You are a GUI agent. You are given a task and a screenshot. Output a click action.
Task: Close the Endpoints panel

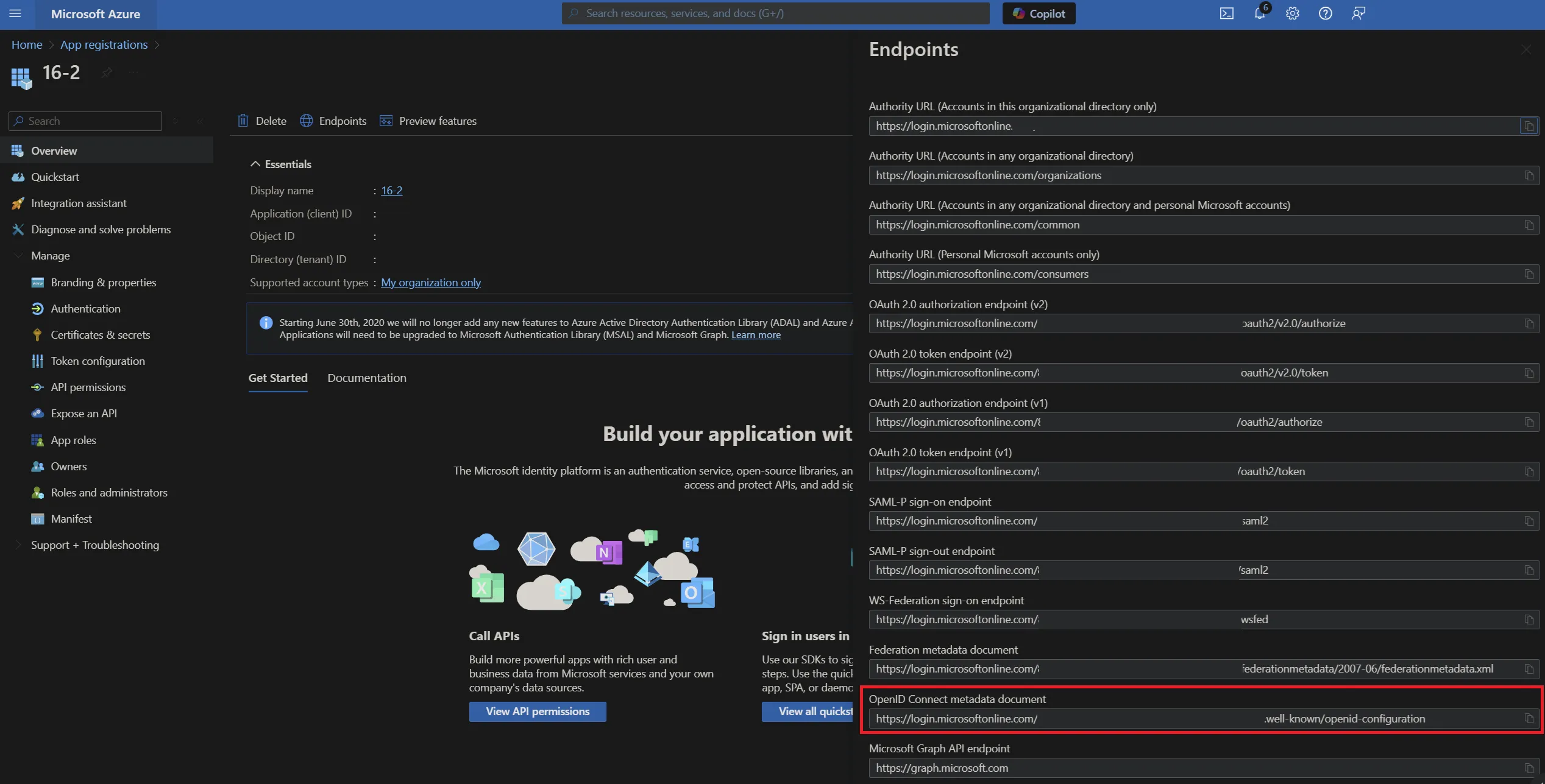[1525, 50]
